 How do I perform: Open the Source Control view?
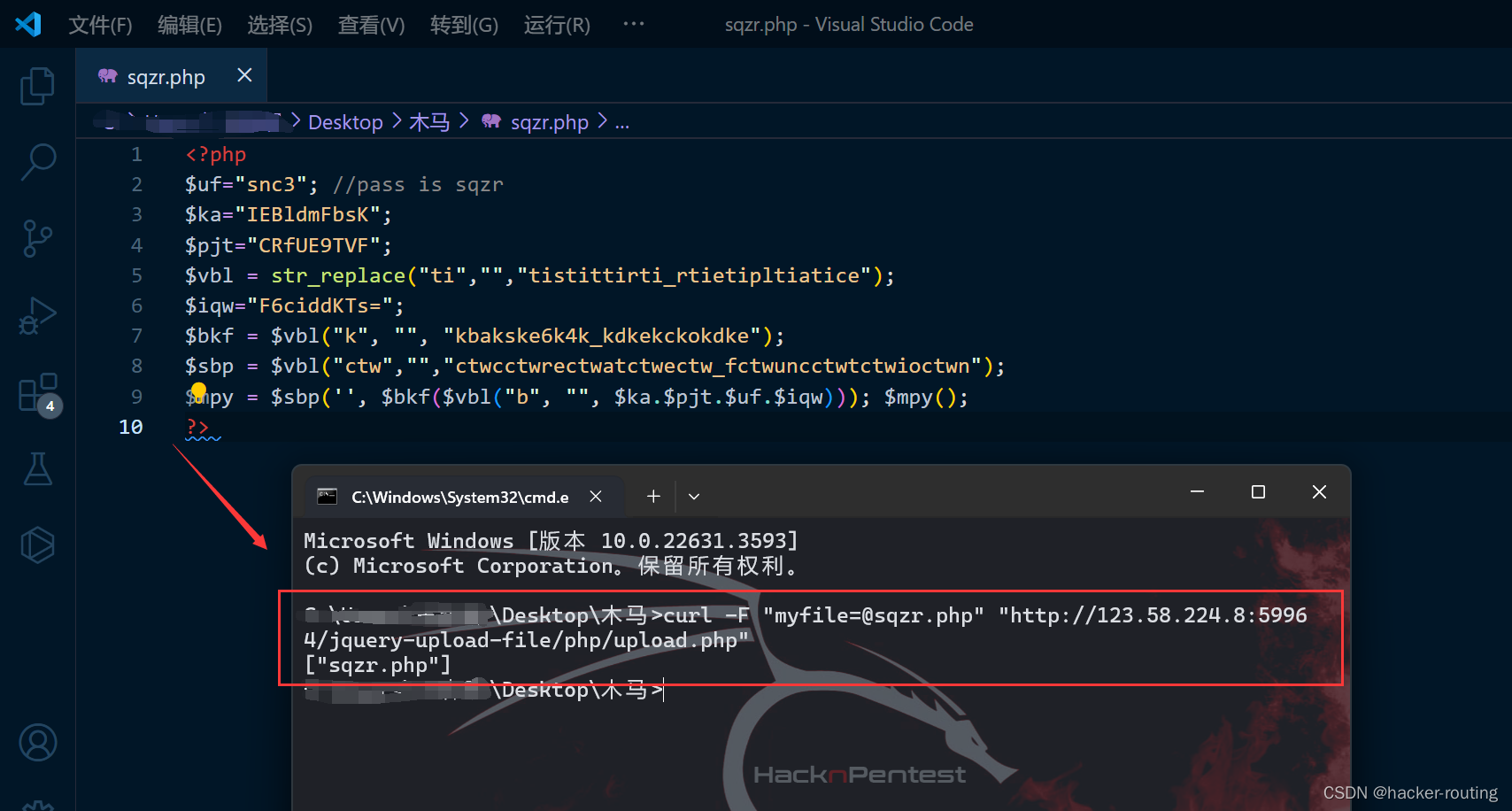(x=37, y=238)
